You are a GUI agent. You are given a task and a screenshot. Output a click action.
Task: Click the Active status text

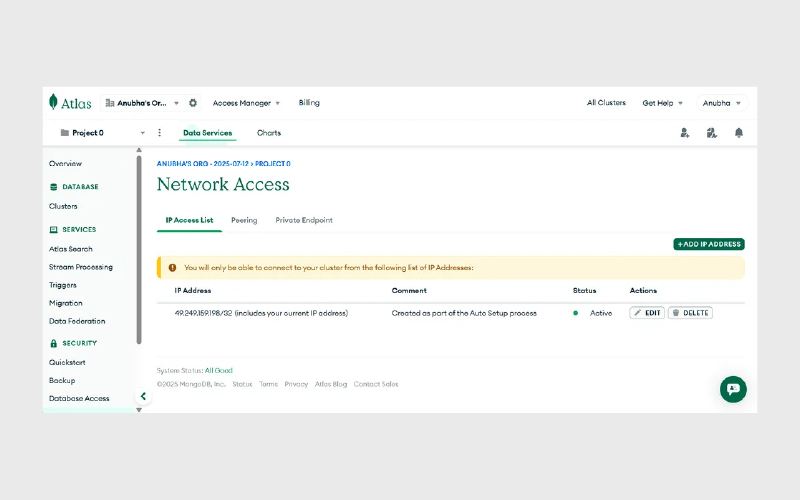(601, 313)
